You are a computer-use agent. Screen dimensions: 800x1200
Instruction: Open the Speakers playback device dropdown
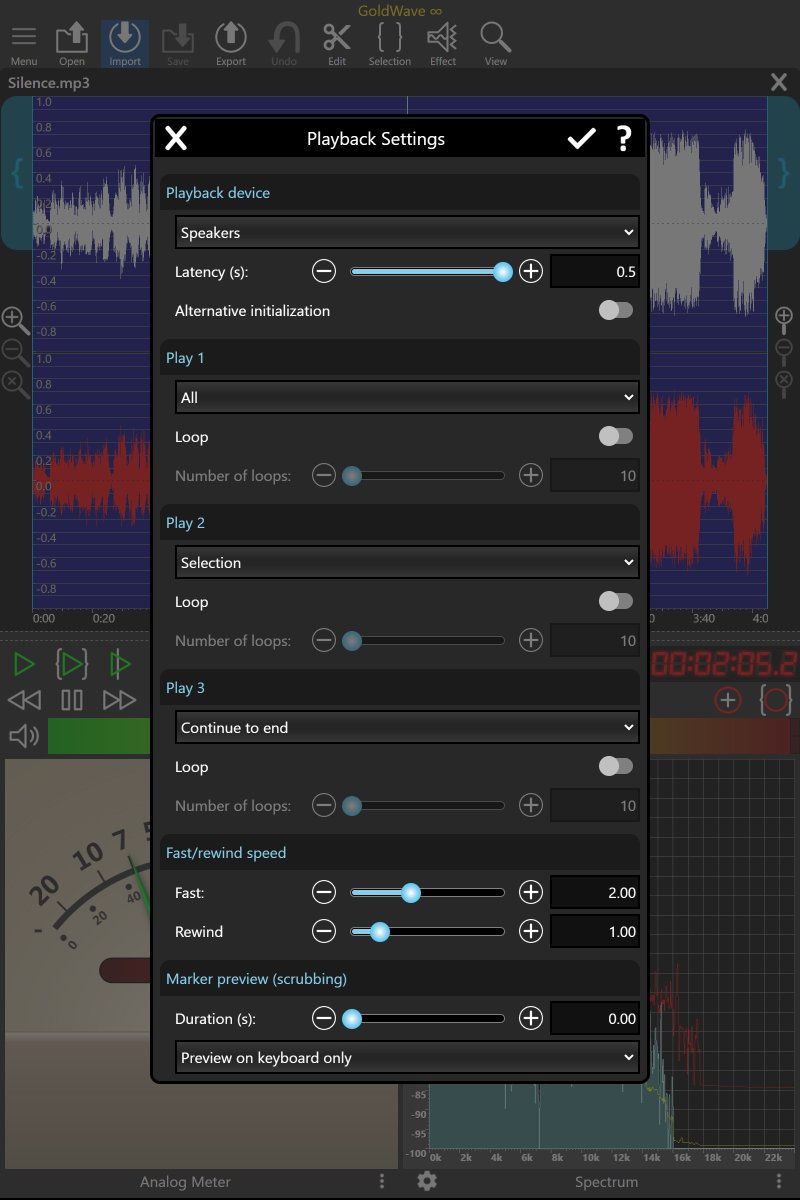point(407,232)
